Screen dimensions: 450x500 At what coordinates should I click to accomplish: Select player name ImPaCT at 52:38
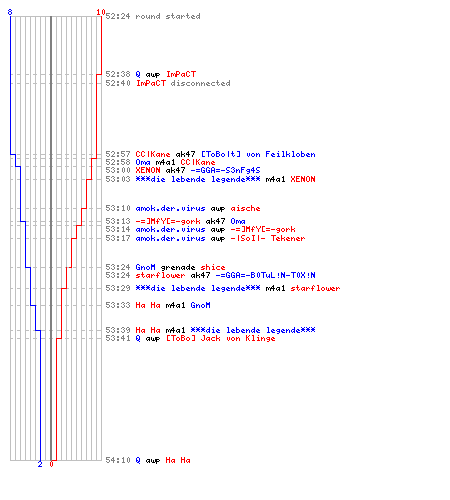click(x=181, y=74)
